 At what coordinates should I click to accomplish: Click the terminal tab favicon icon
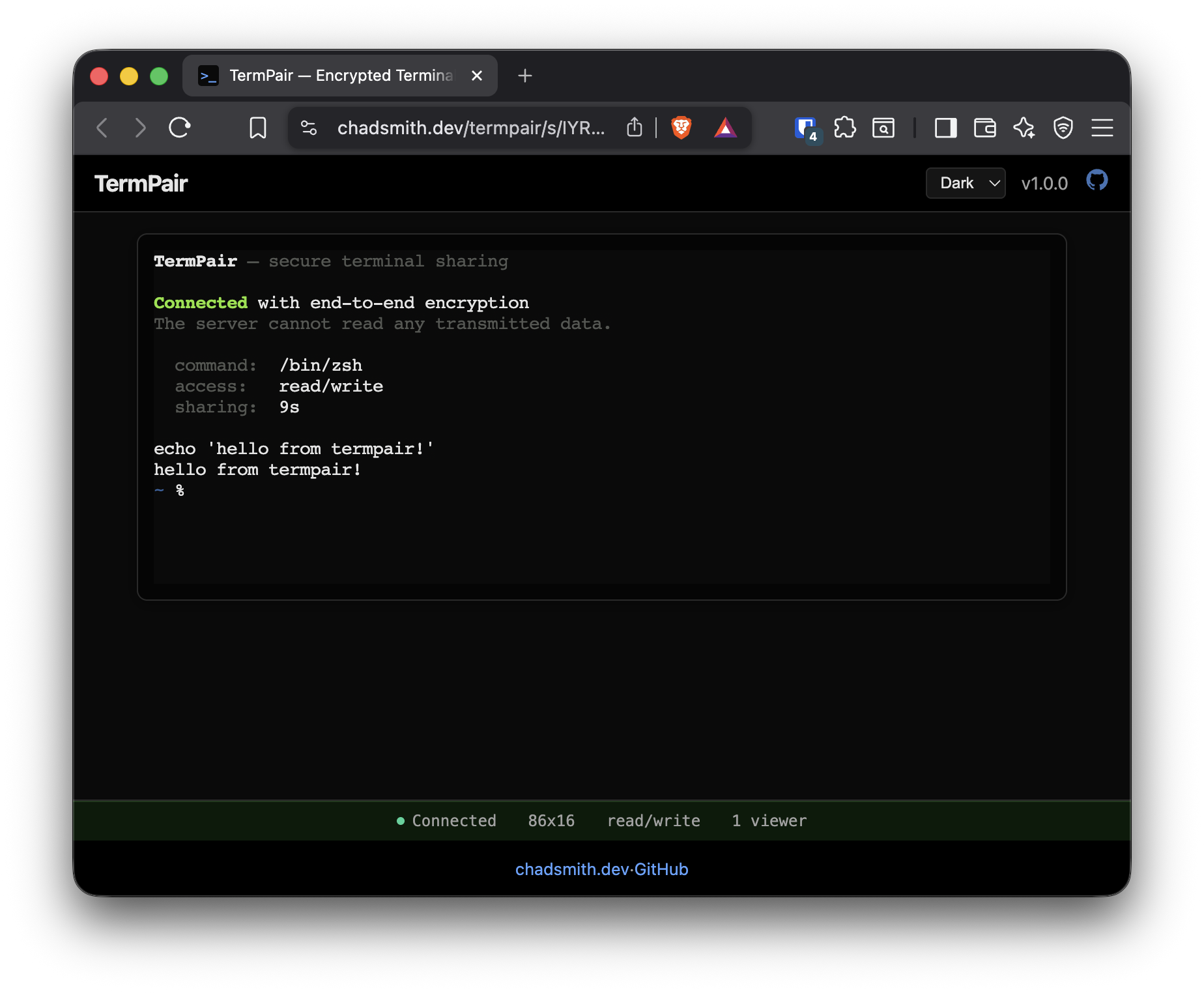pos(208,76)
